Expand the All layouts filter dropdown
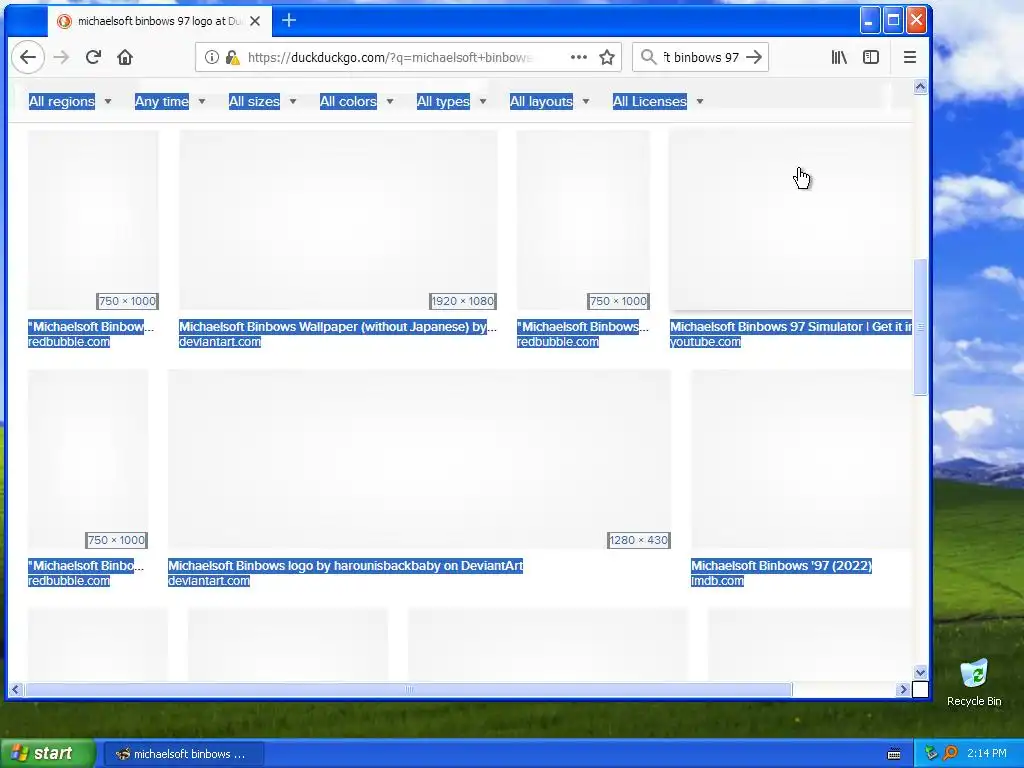Screen dimensions: 1024x768 click(549, 101)
